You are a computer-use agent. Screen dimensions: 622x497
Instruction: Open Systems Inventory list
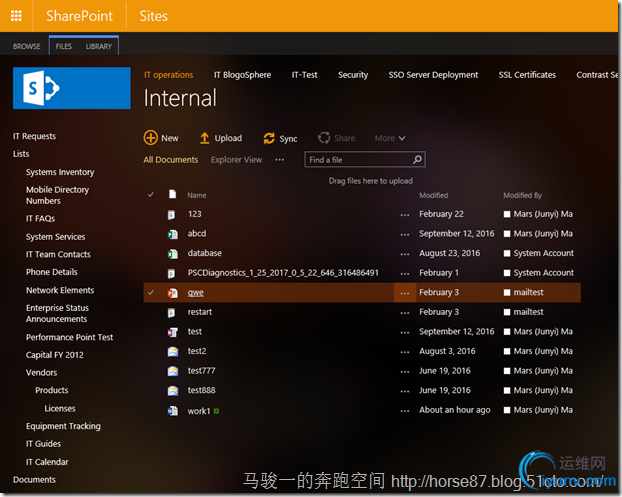[x=60, y=172]
